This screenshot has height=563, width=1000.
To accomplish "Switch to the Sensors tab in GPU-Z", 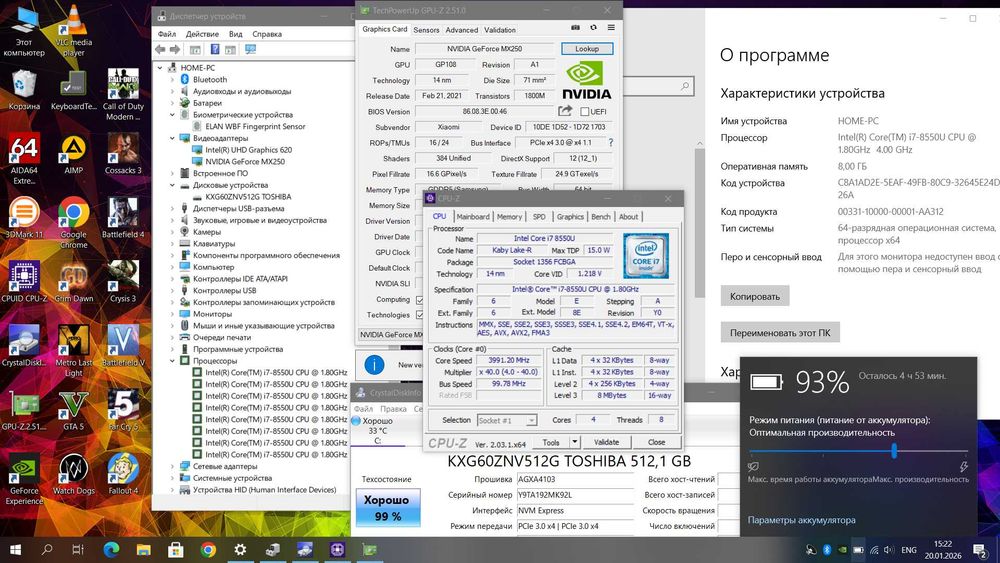I will coord(426,30).
